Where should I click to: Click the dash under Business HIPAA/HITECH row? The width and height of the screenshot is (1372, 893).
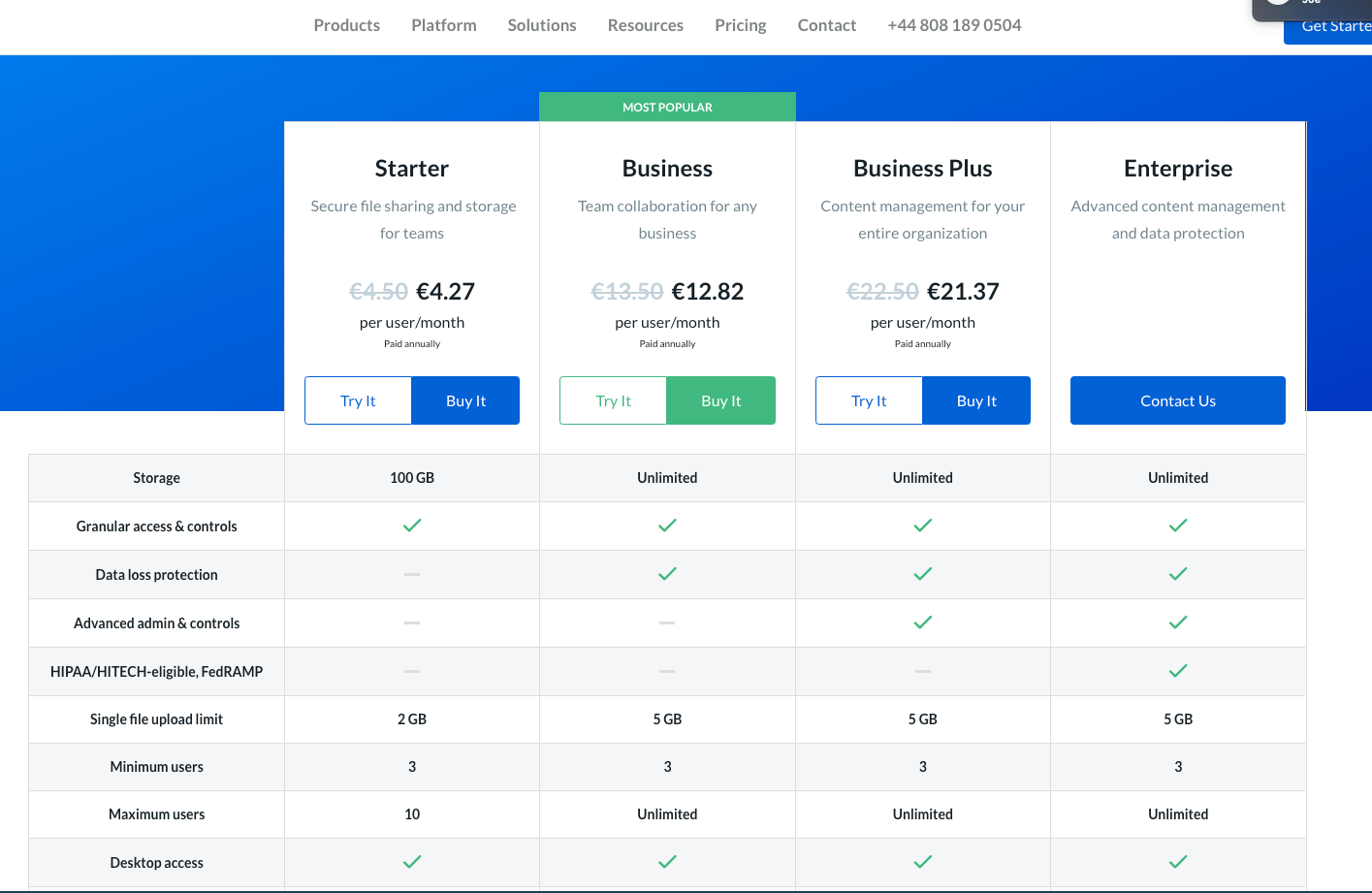pyautogui.click(x=667, y=670)
